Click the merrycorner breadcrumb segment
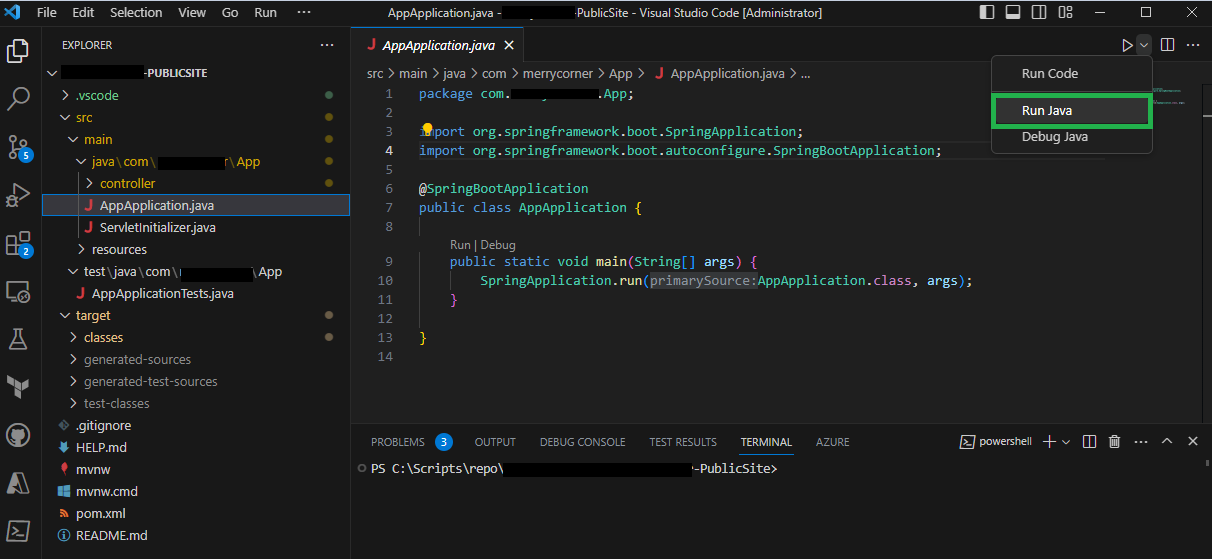Screen dimensions: 1212x559 tap(556, 74)
